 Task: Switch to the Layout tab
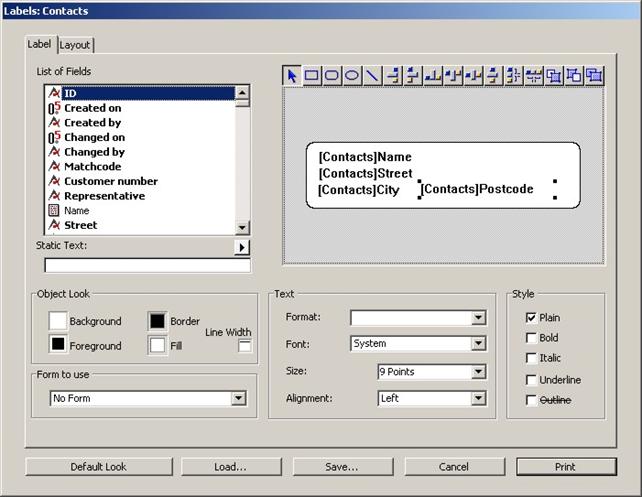pyautogui.click(x=75, y=45)
